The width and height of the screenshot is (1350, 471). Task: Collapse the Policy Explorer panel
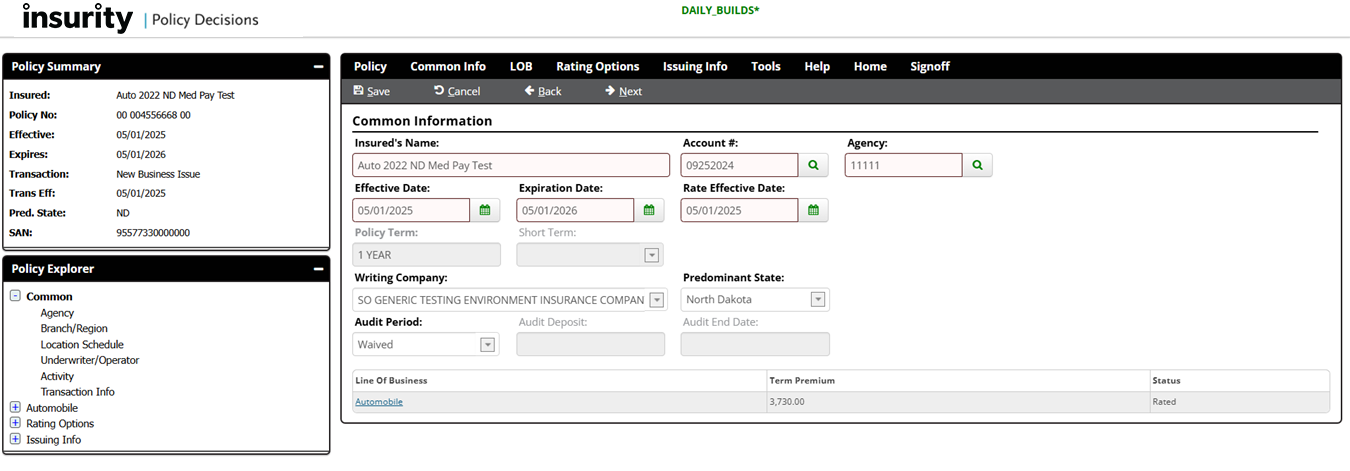click(318, 269)
